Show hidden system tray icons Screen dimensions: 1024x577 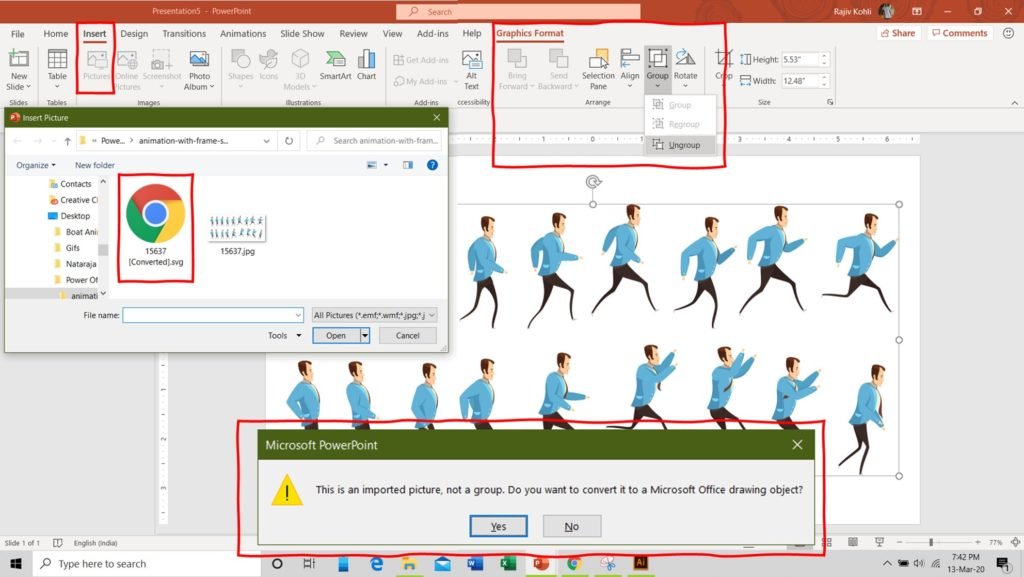tap(887, 563)
